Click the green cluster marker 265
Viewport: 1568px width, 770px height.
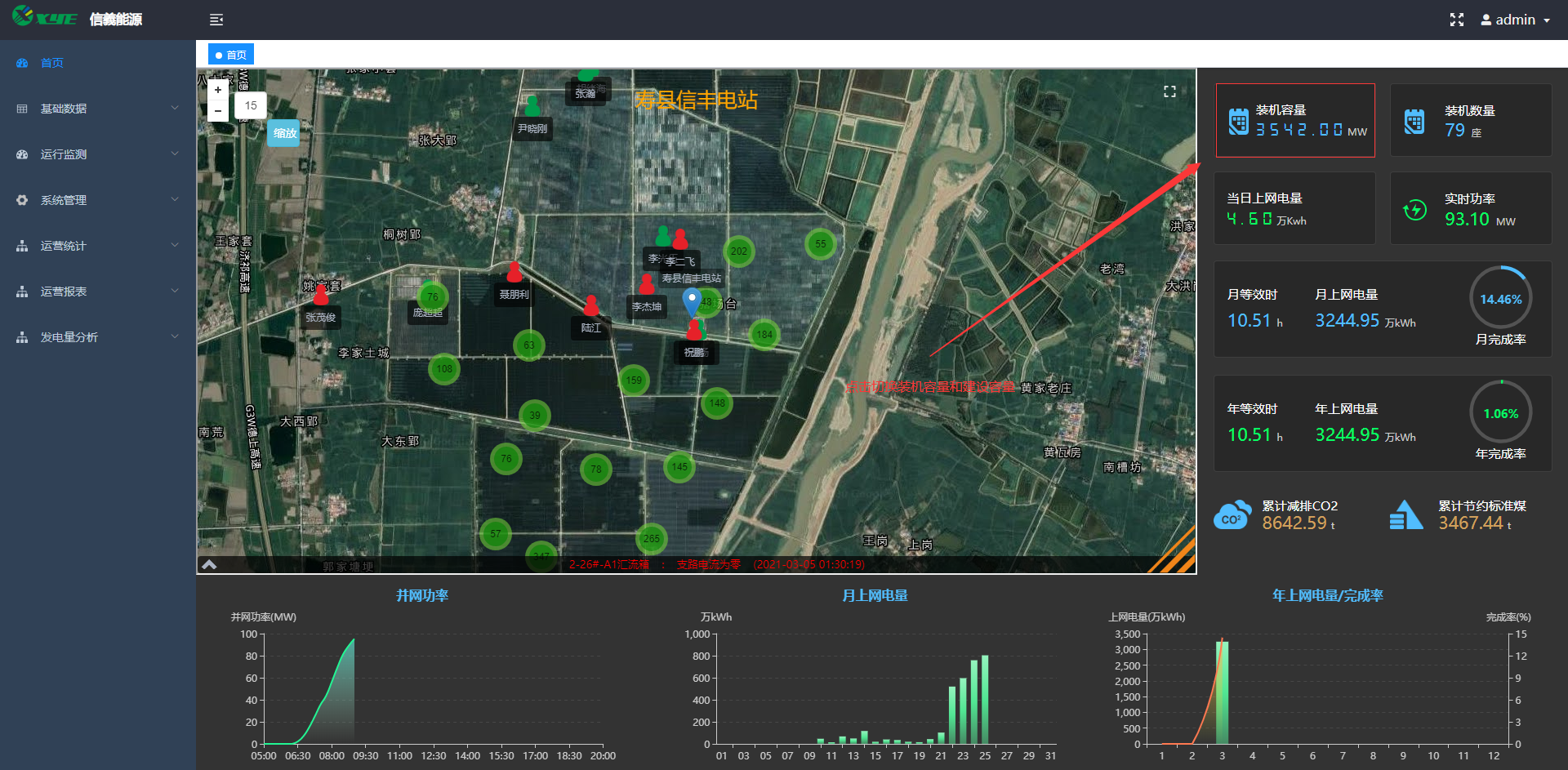point(652,539)
